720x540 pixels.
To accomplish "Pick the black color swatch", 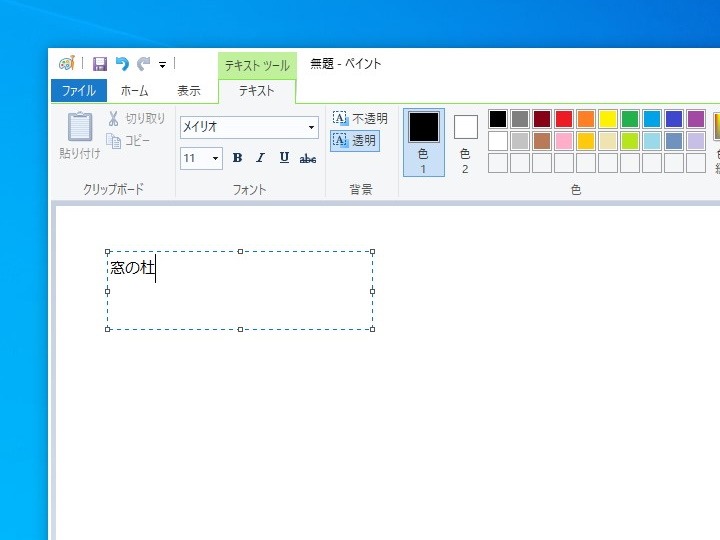I will pyautogui.click(x=498, y=119).
